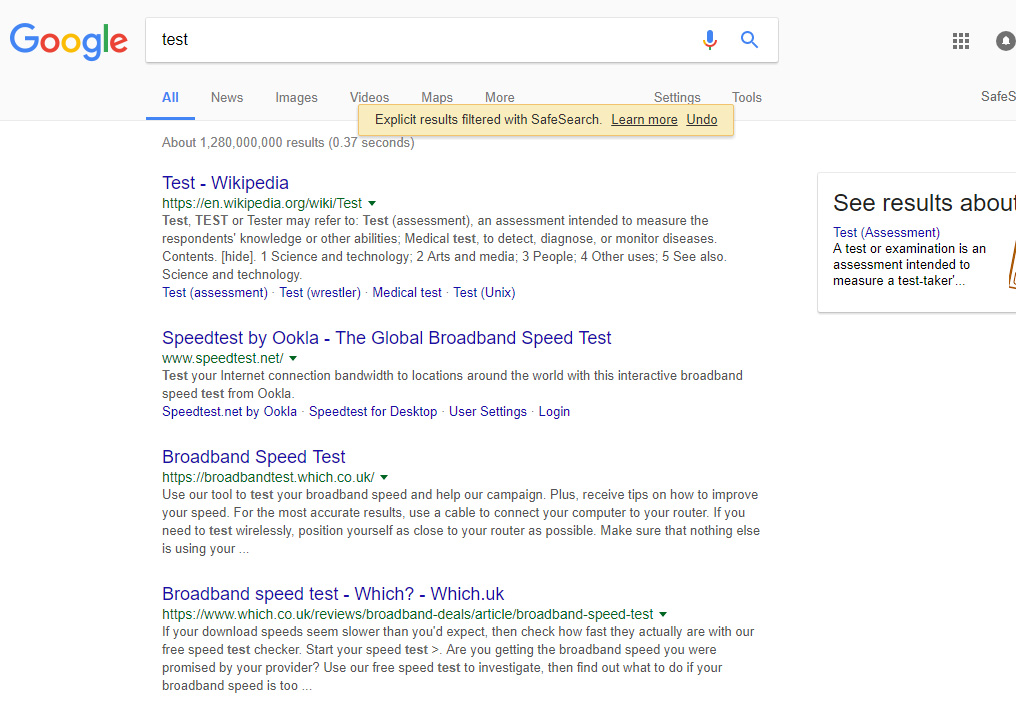Open dropdown beside the which.co.uk reviews URL
This screenshot has height=723, width=1016.
click(663, 614)
